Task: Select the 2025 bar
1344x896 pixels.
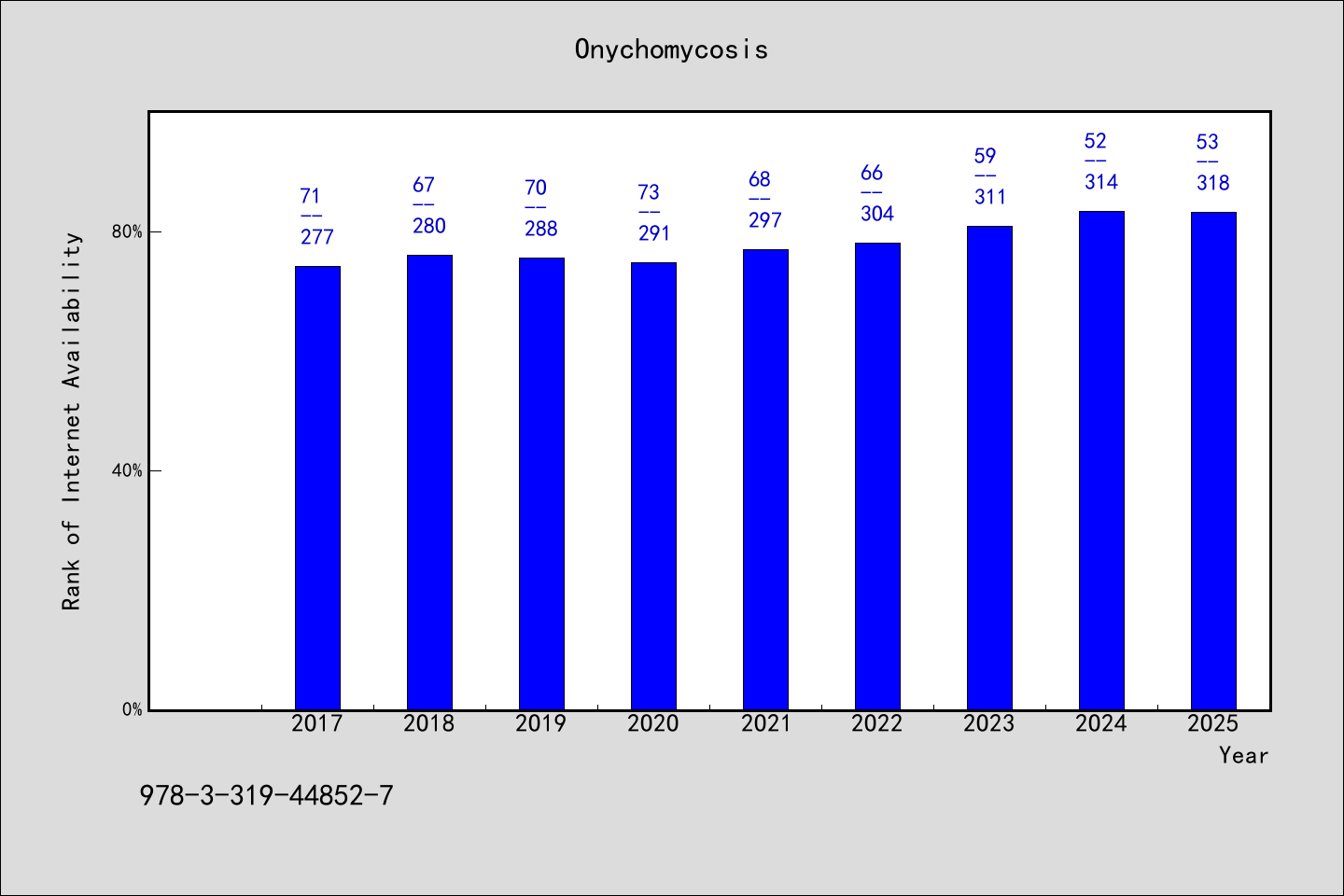Action: 1213,461
